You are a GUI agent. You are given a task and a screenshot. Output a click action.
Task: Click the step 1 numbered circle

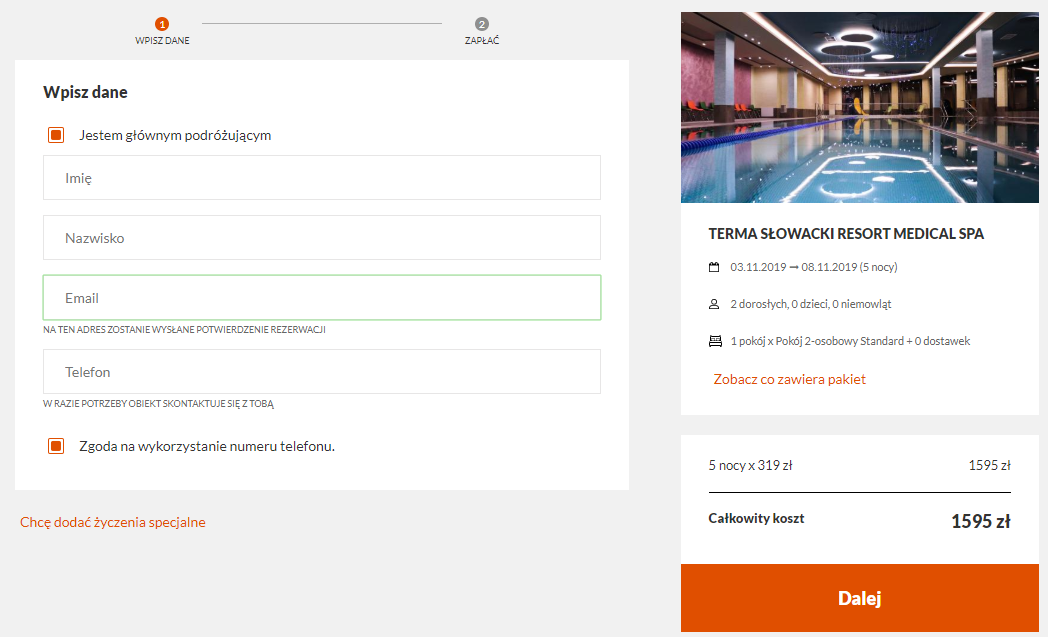click(162, 24)
